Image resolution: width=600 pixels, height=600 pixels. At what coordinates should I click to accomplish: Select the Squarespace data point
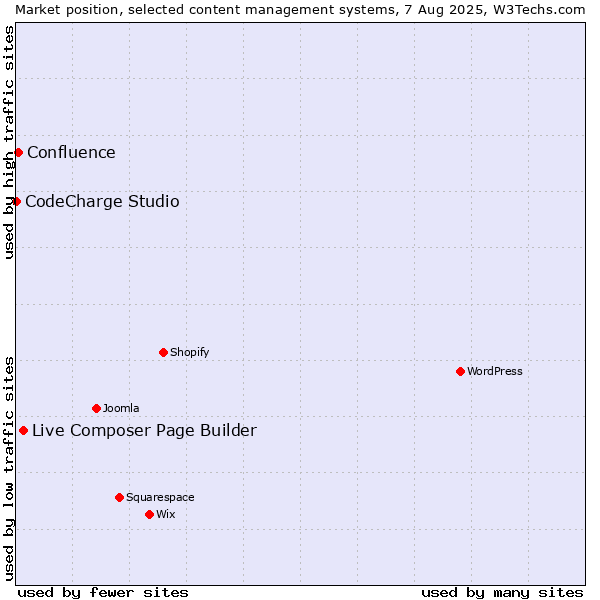click(119, 497)
